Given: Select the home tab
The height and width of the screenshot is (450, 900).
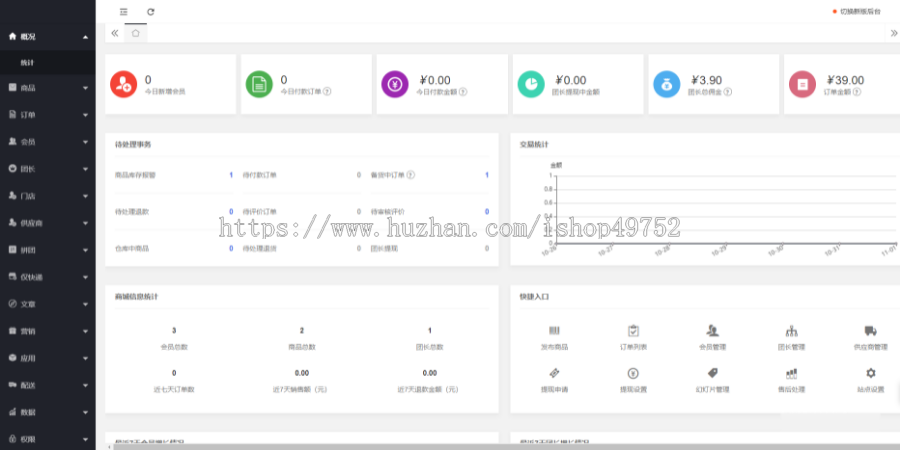Looking at the screenshot, I should (135, 33).
